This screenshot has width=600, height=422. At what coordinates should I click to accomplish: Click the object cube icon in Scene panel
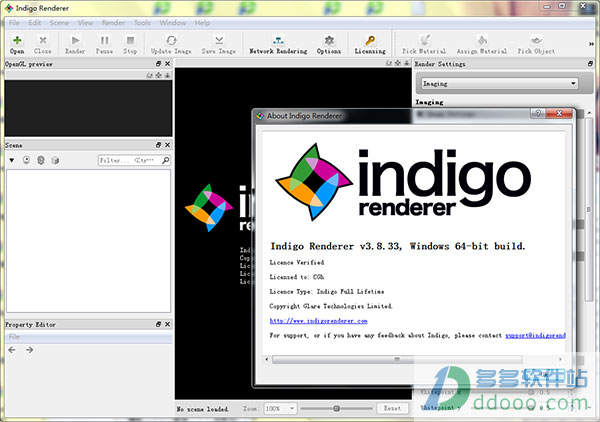tap(55, 160)
